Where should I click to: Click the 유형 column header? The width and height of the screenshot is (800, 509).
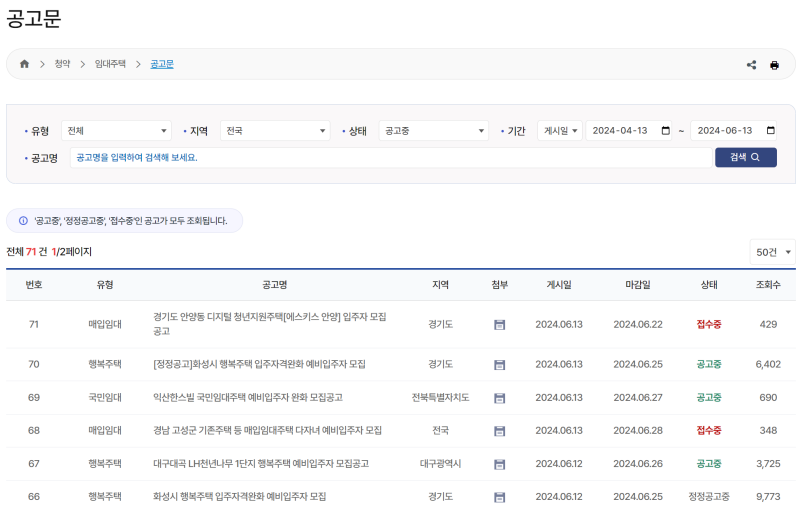[x=105, y=285]
